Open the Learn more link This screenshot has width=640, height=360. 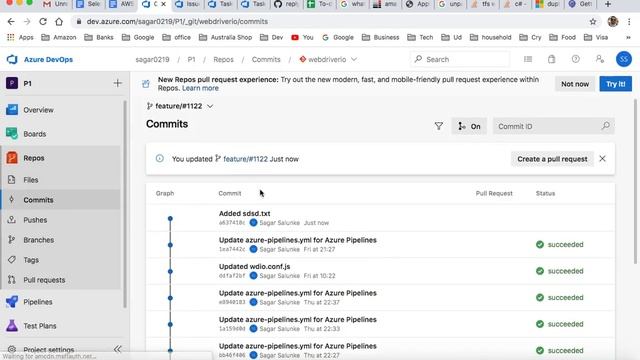click(x=200, y=88)
